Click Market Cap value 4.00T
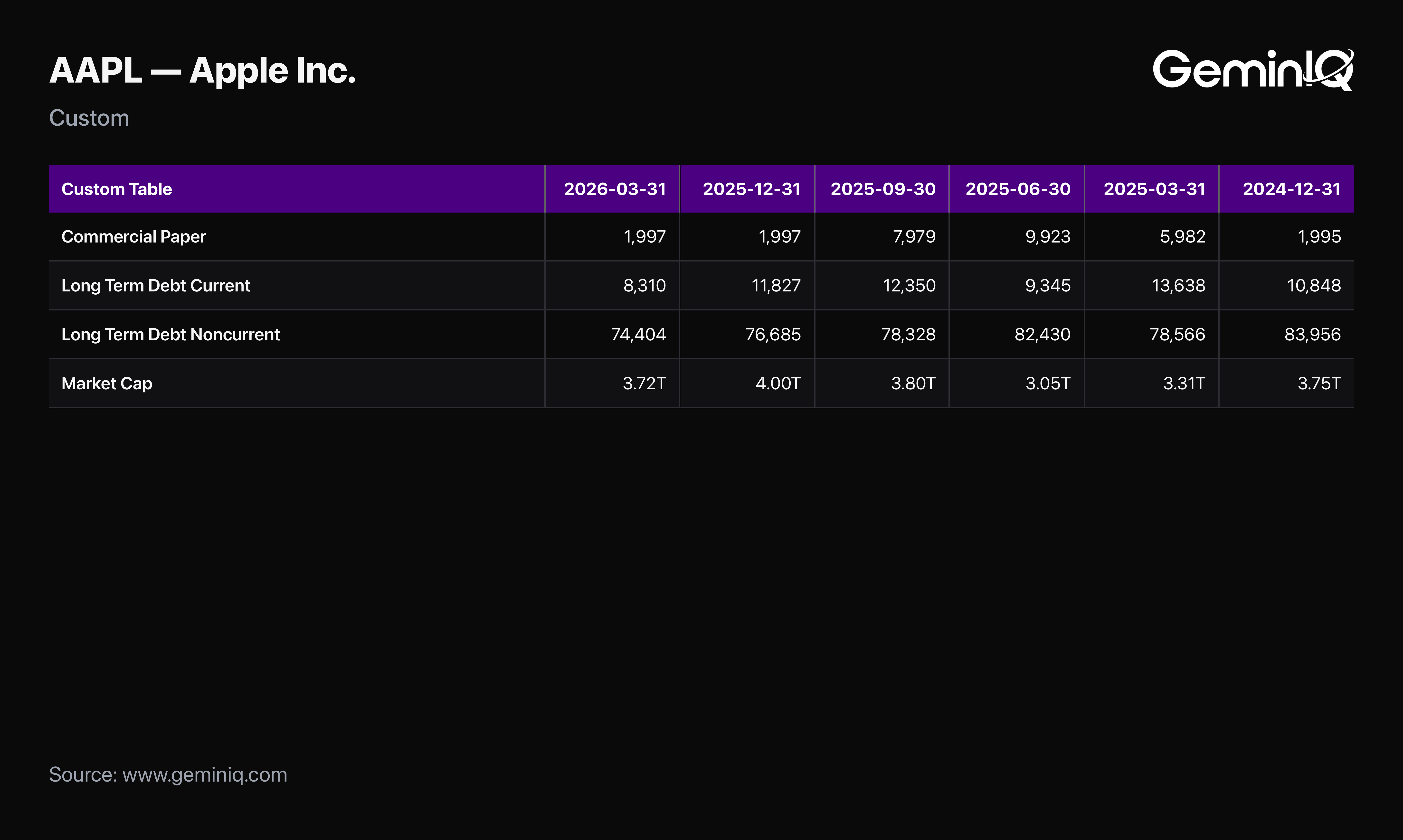 (x=778, y=383)
